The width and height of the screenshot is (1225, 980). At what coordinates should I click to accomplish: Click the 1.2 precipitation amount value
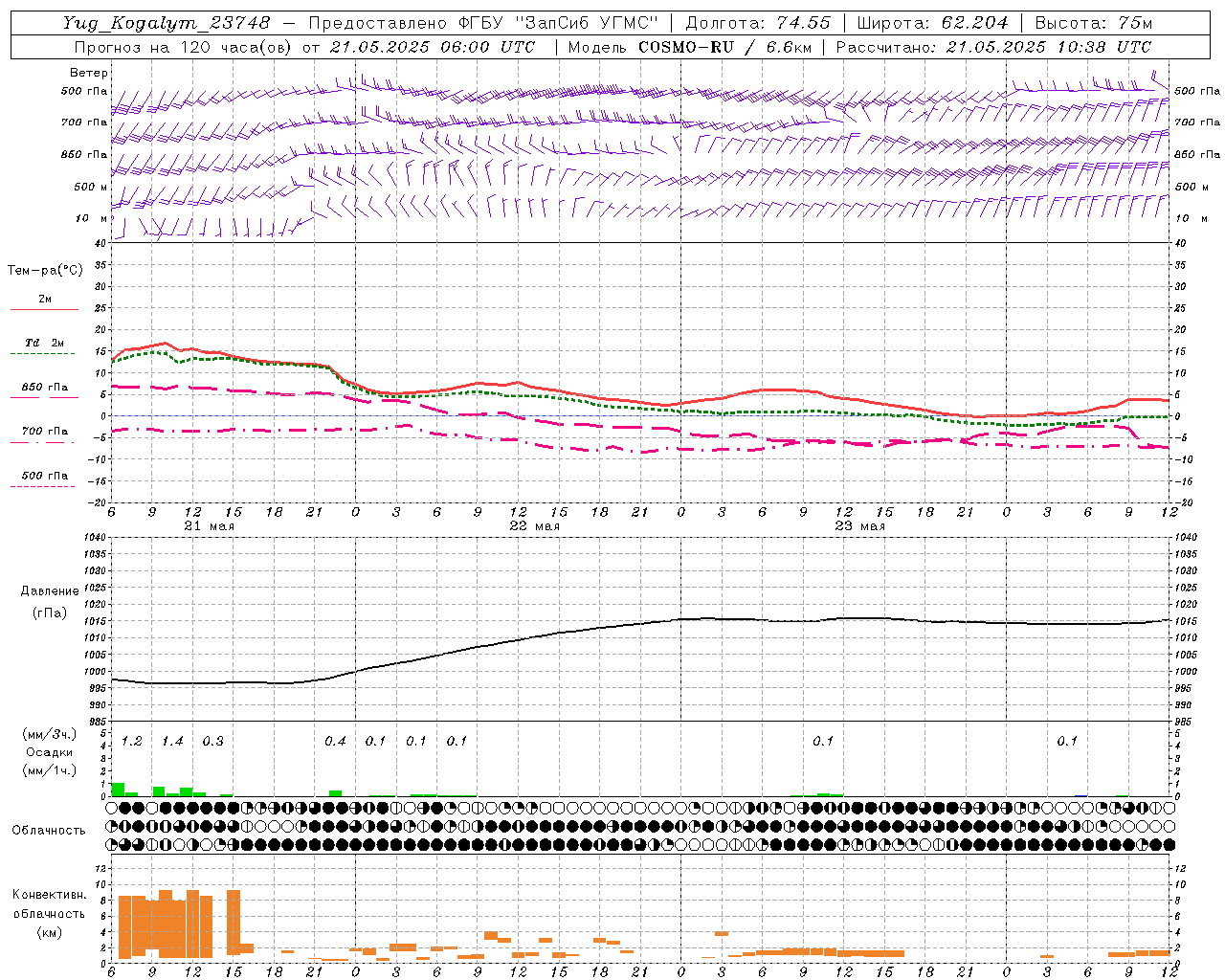click(x=132, y=742)
